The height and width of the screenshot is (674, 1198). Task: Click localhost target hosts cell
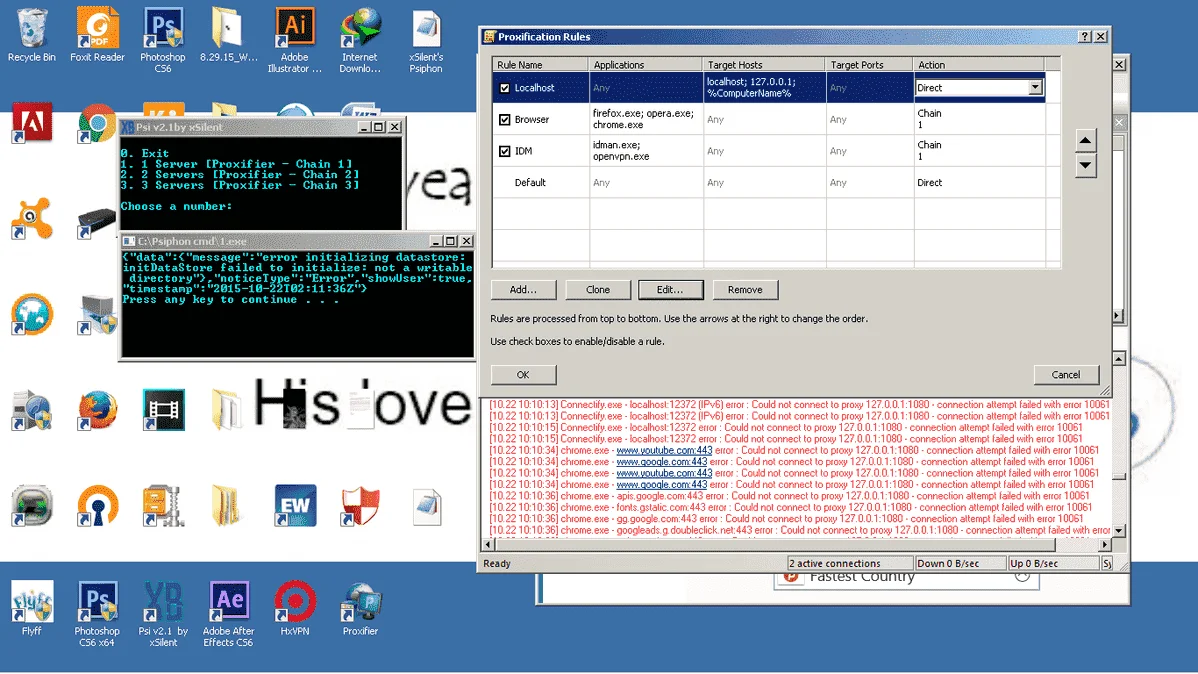(764, 88)
